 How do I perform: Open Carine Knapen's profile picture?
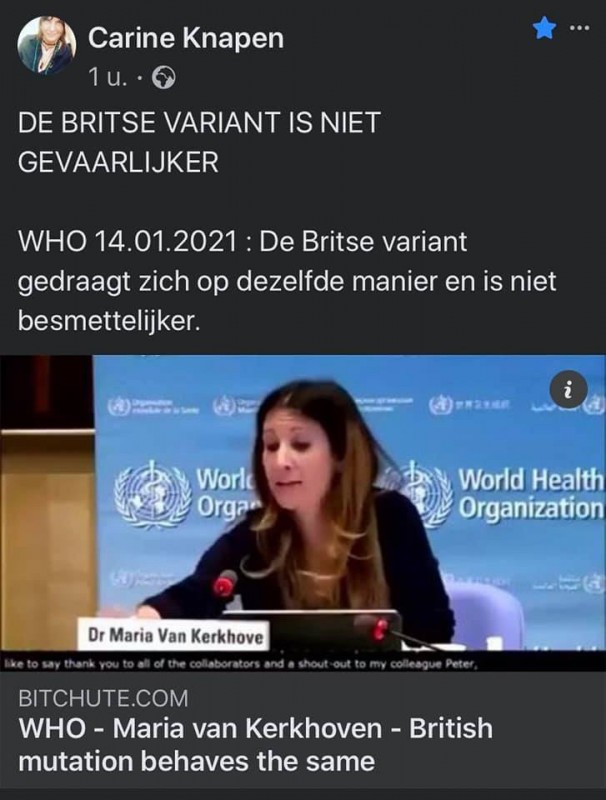(x=47, y=46)
